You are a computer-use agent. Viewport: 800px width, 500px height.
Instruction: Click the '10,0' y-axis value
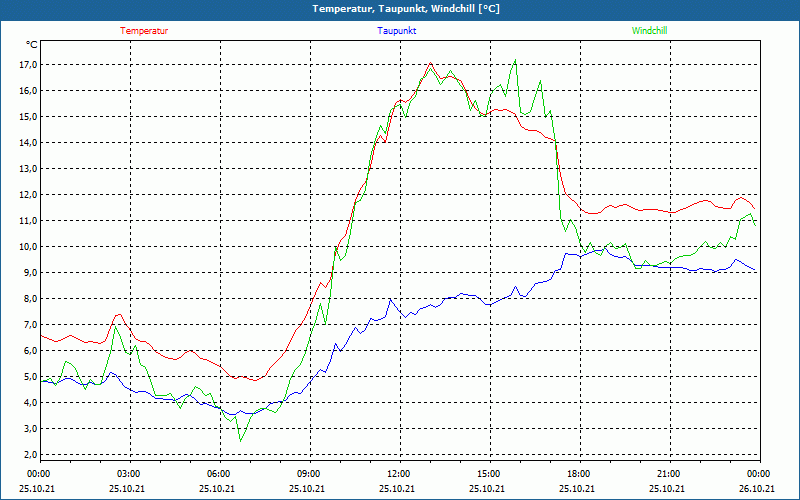point(28,247)
